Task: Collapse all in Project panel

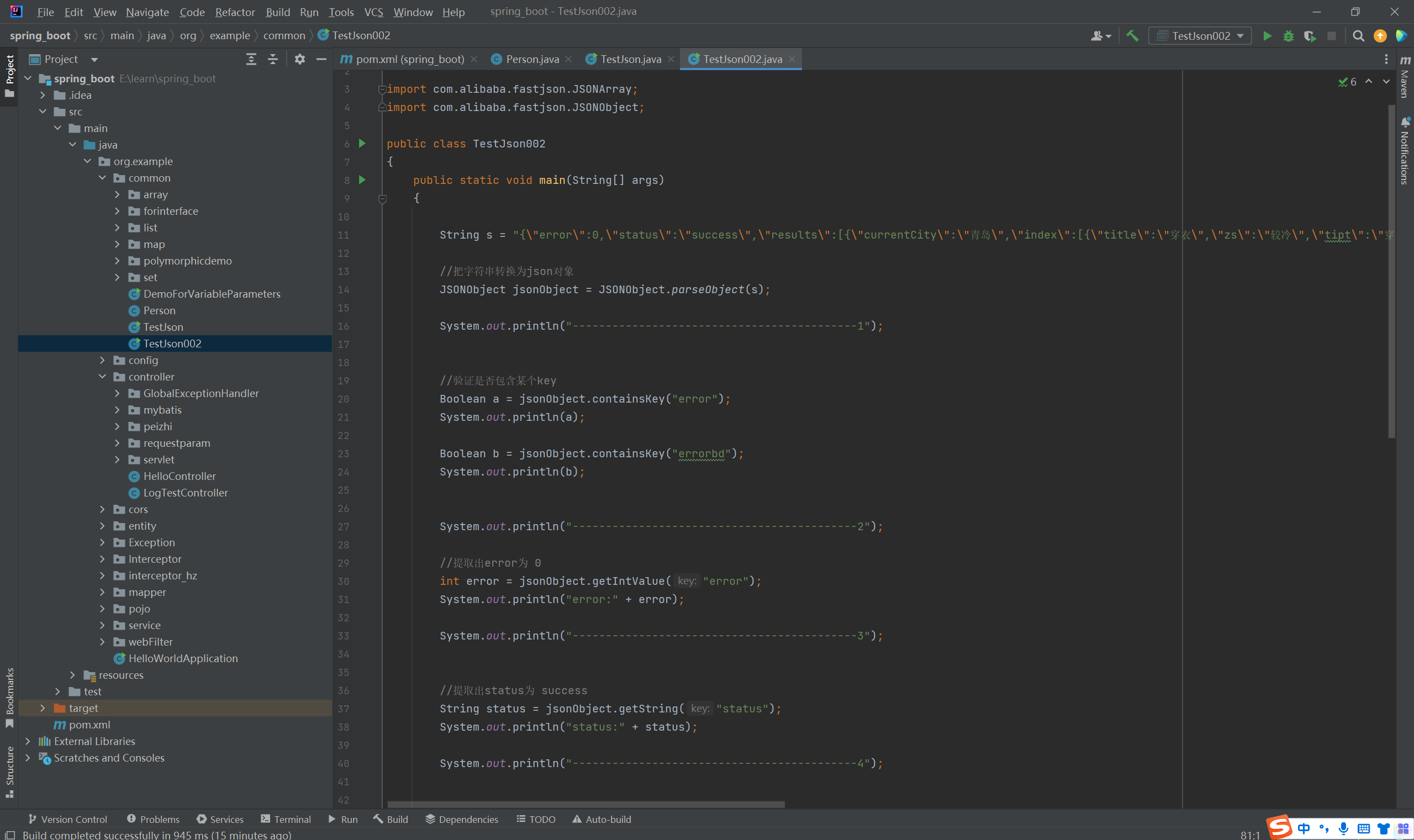Action: 273,60
